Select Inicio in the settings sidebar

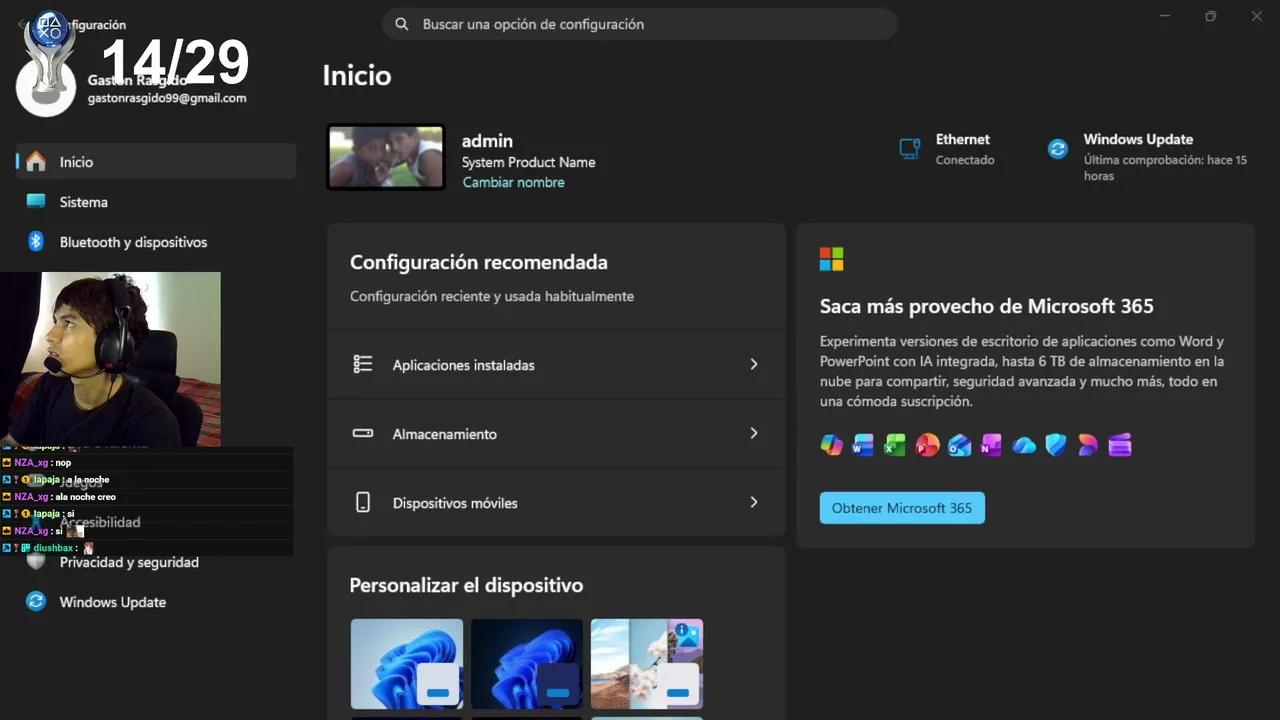(x=156, y=161)
